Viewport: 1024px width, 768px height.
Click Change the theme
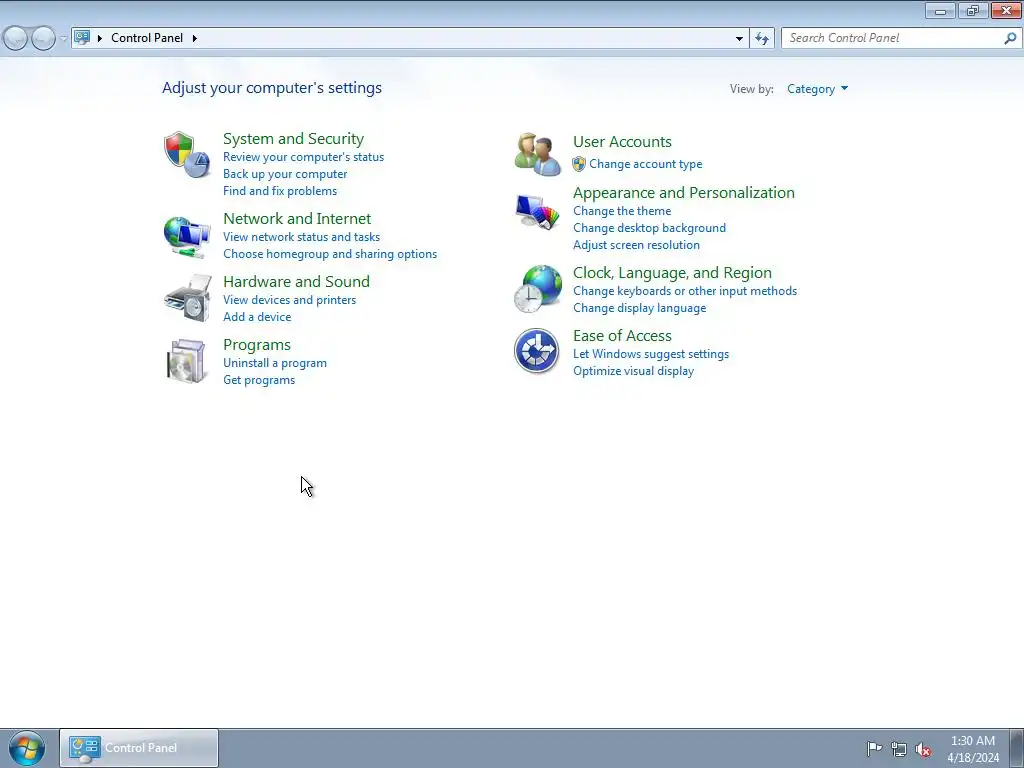(622, 211)
